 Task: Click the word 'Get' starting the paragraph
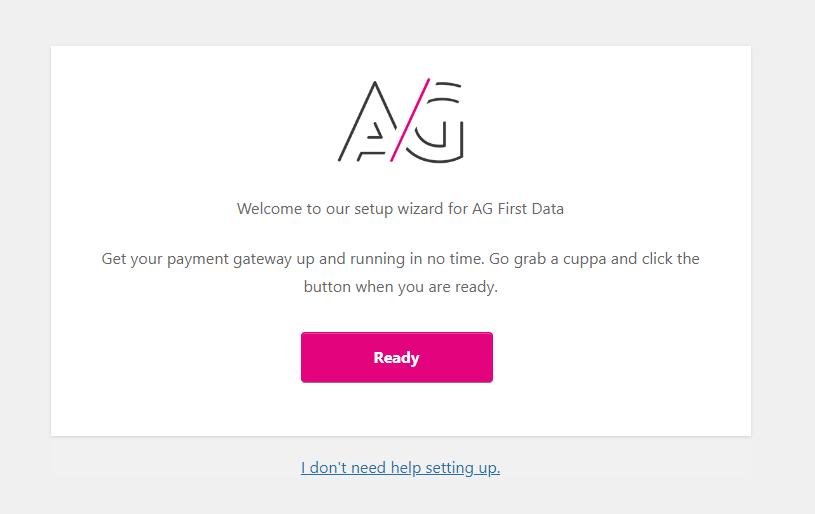click(x=113, y=259)
